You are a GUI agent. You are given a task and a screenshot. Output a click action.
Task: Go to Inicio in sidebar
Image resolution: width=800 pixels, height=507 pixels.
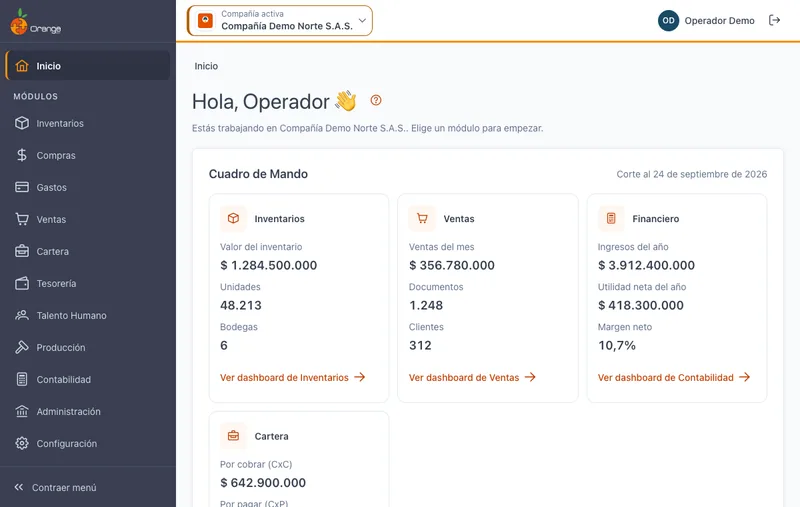88,66
